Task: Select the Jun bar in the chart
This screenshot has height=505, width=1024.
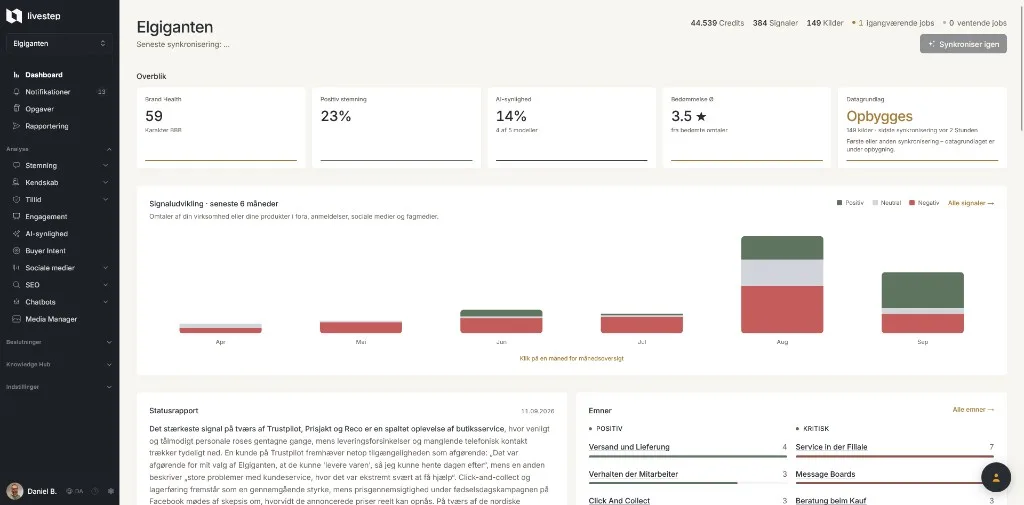Action: tap(501, 321)
